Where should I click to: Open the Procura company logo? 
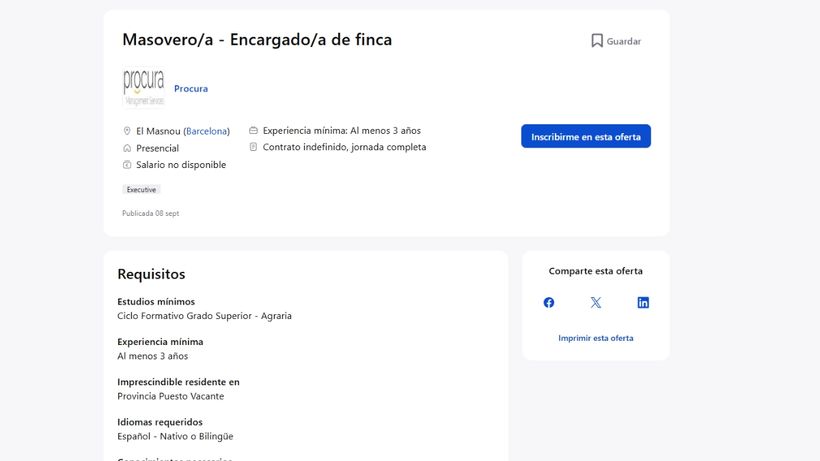pos(144,88)
